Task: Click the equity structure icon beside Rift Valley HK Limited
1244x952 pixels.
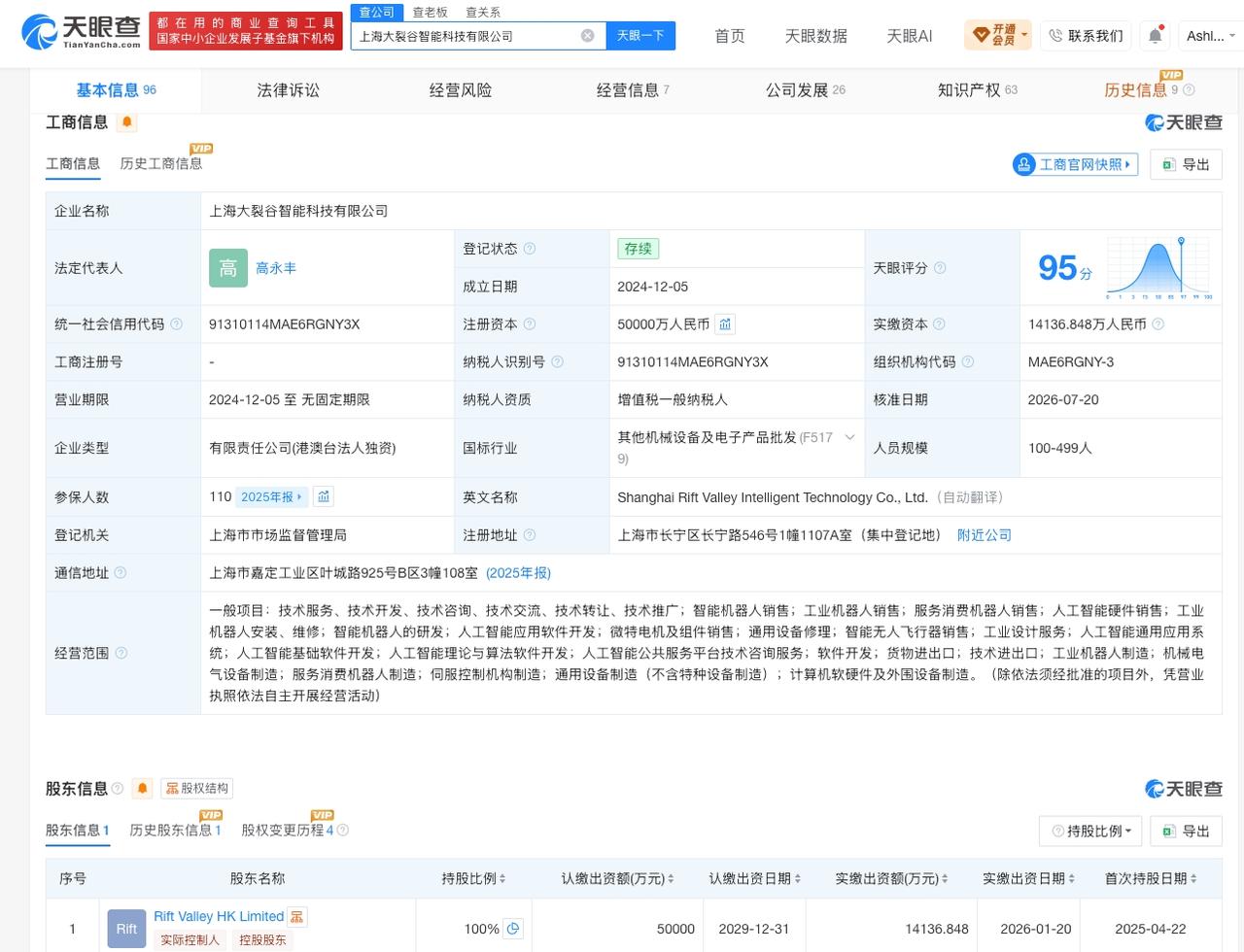Action: point(297,917)
